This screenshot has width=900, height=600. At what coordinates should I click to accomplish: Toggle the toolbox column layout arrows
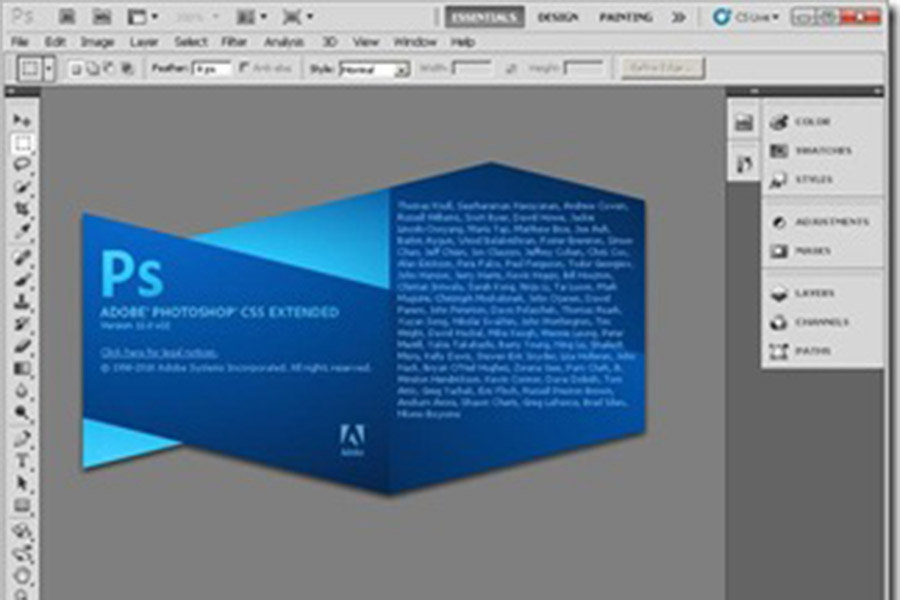(10, 91)
